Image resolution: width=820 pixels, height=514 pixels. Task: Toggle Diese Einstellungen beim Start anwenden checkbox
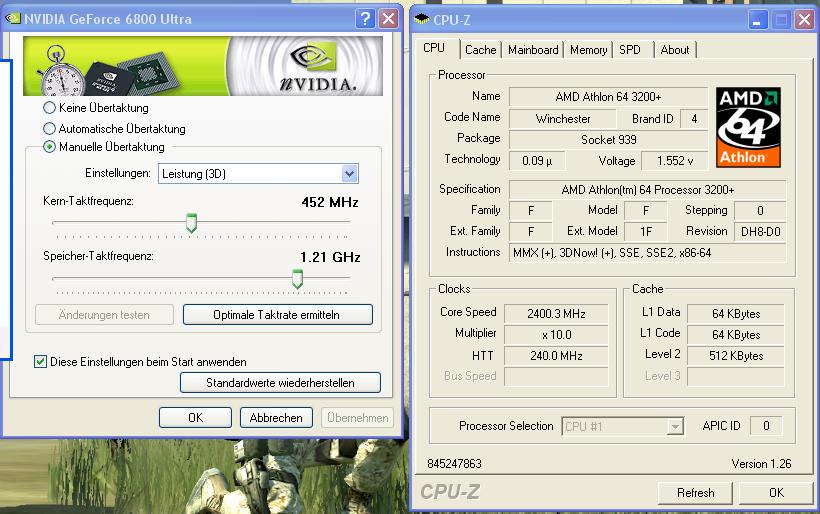tap(40, 361)
